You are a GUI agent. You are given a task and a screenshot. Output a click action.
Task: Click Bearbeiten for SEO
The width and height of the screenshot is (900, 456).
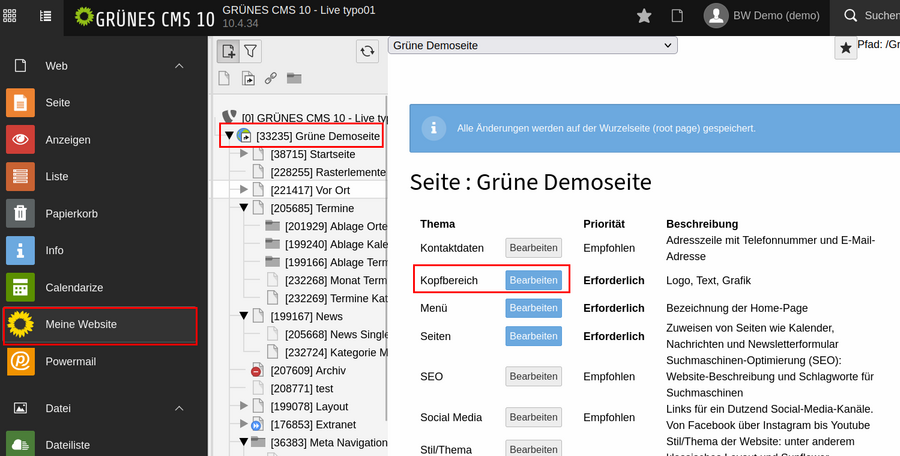[533, 376]
